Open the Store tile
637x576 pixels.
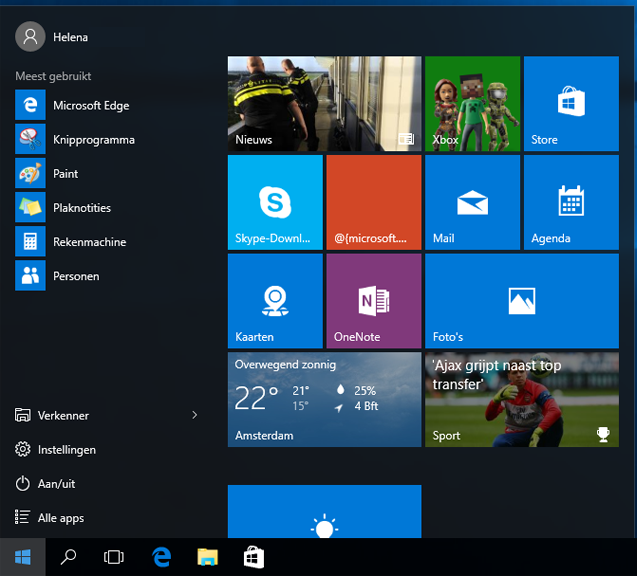click(x=571, y=104)
